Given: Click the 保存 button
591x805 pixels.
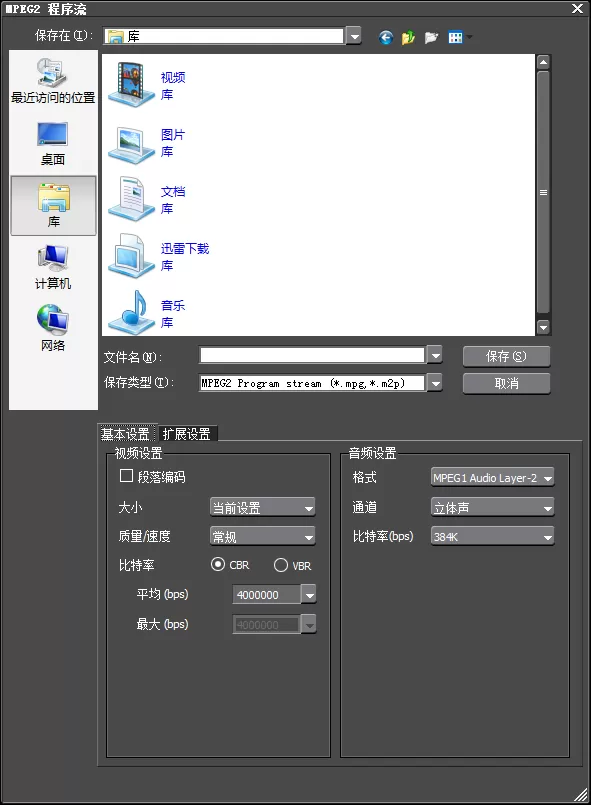Looking at the screenshot, I should click(x=506, y=356).
